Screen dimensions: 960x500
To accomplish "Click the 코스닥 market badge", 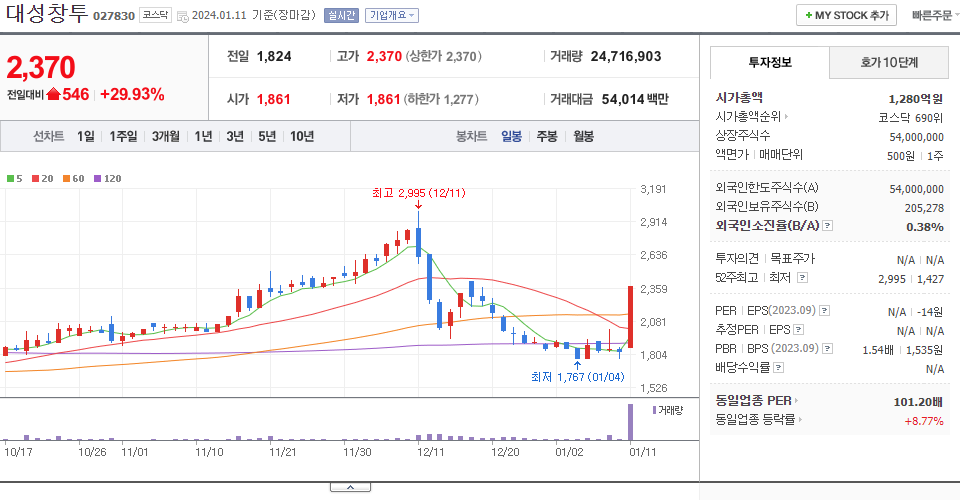I will [156, 15].
